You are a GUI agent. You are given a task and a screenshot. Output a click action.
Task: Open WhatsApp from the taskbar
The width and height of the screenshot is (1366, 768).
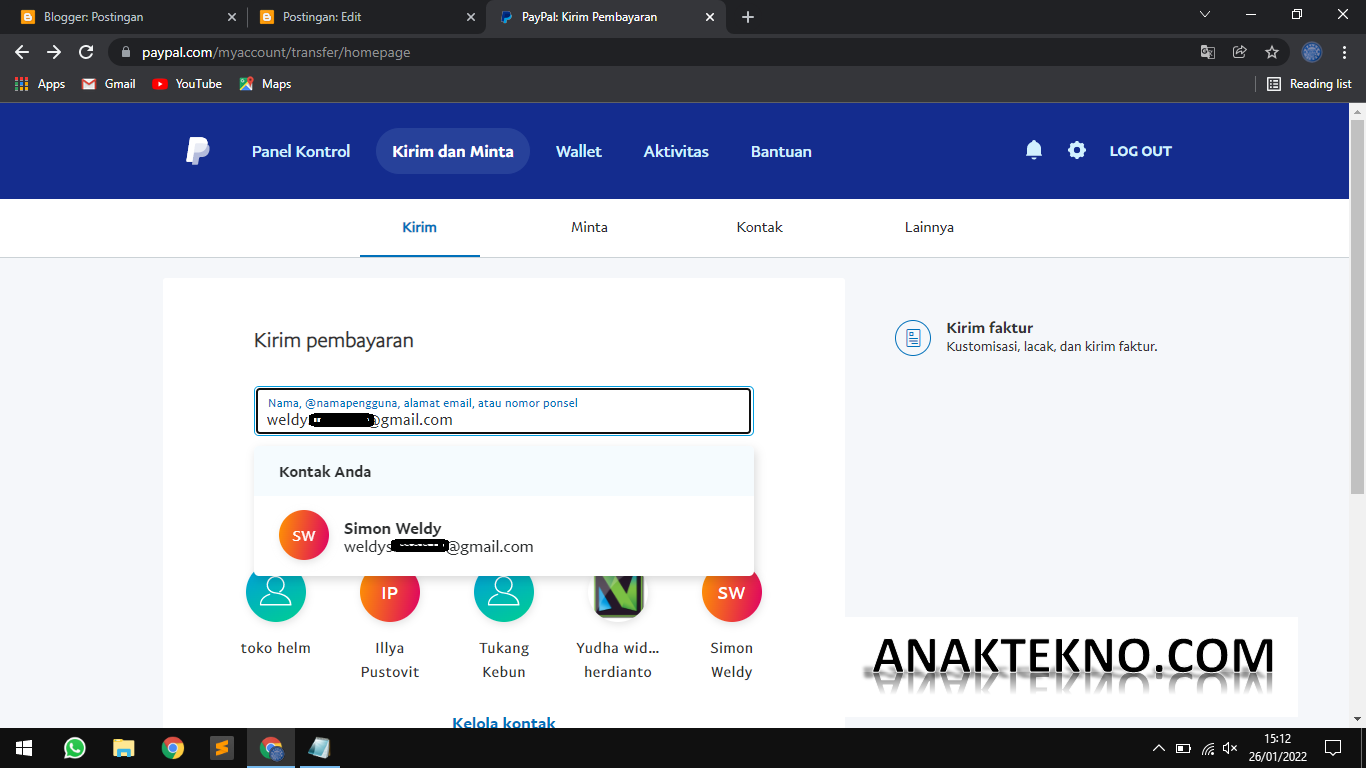coord(75,748)
